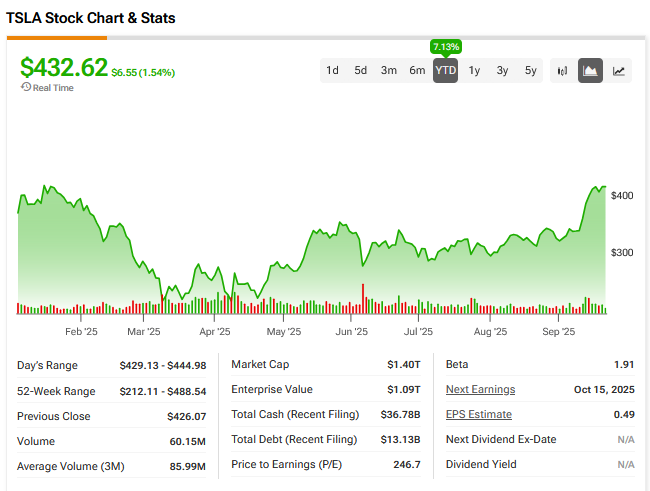Select the line chart view icon
The width and height of the screenshot is (650, 491).
point(618,71)
